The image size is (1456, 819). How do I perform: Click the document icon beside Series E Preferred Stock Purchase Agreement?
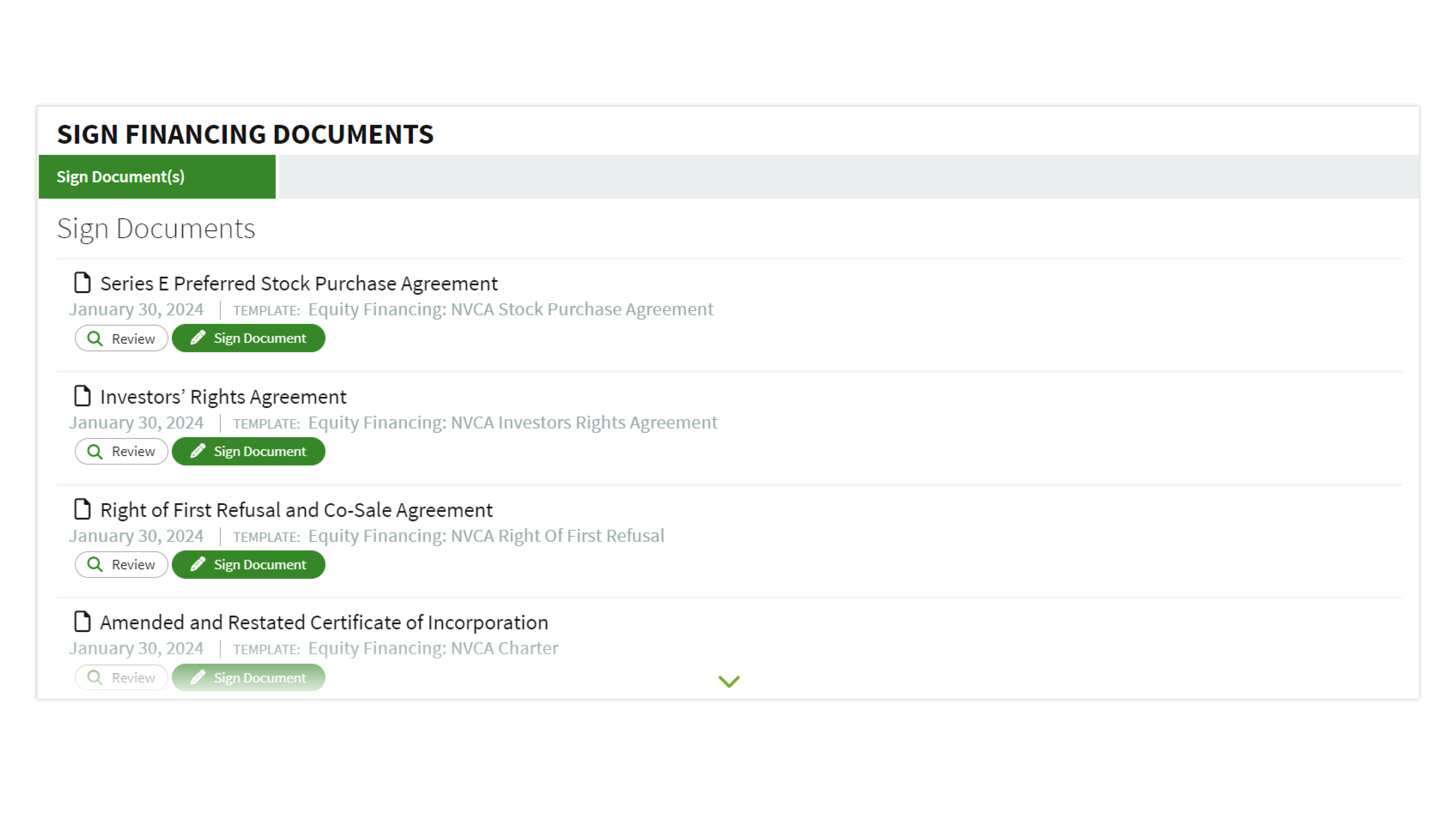coord(83,282)
